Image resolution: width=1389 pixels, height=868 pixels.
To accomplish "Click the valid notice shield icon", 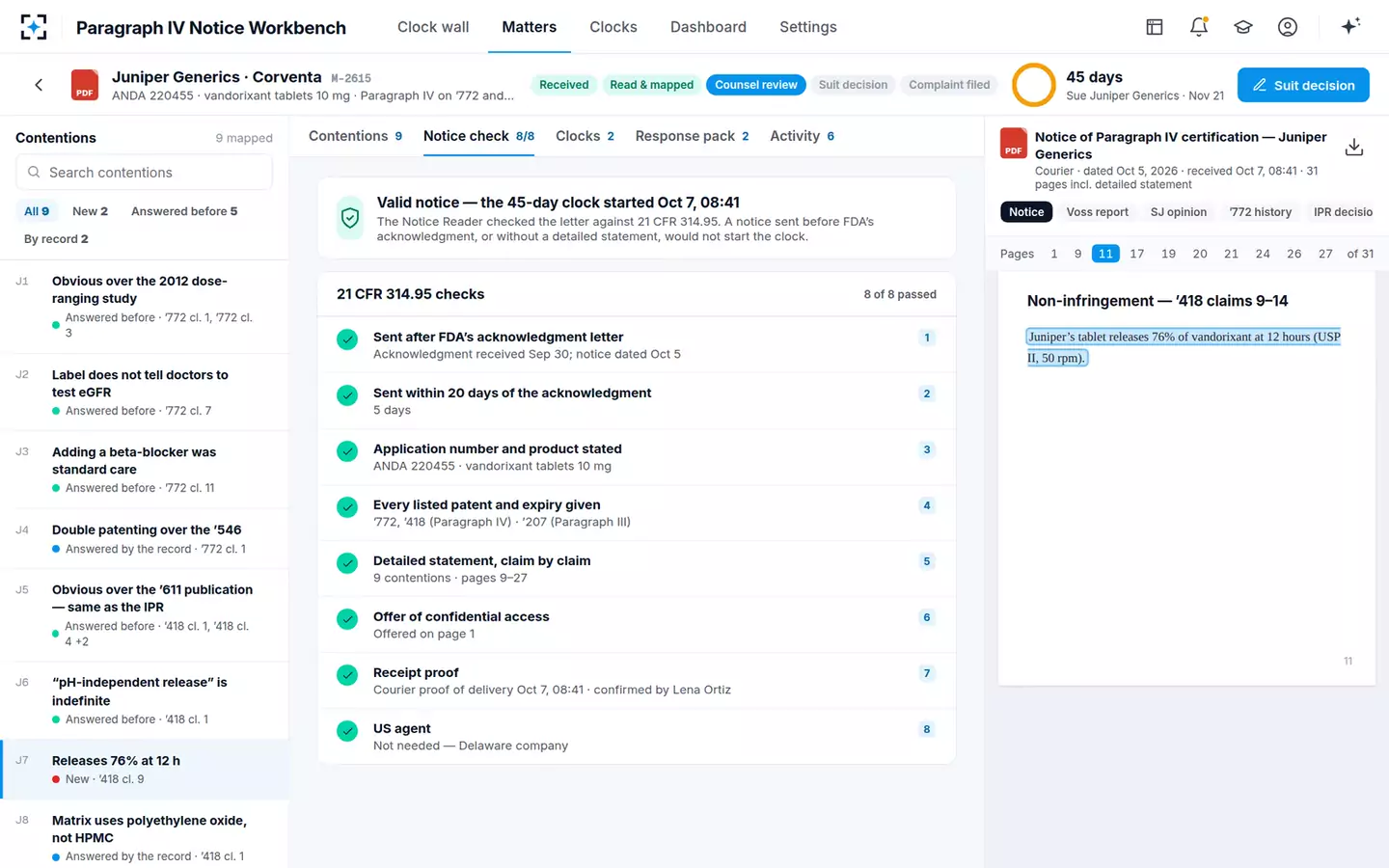I will [x=350, y=218].
